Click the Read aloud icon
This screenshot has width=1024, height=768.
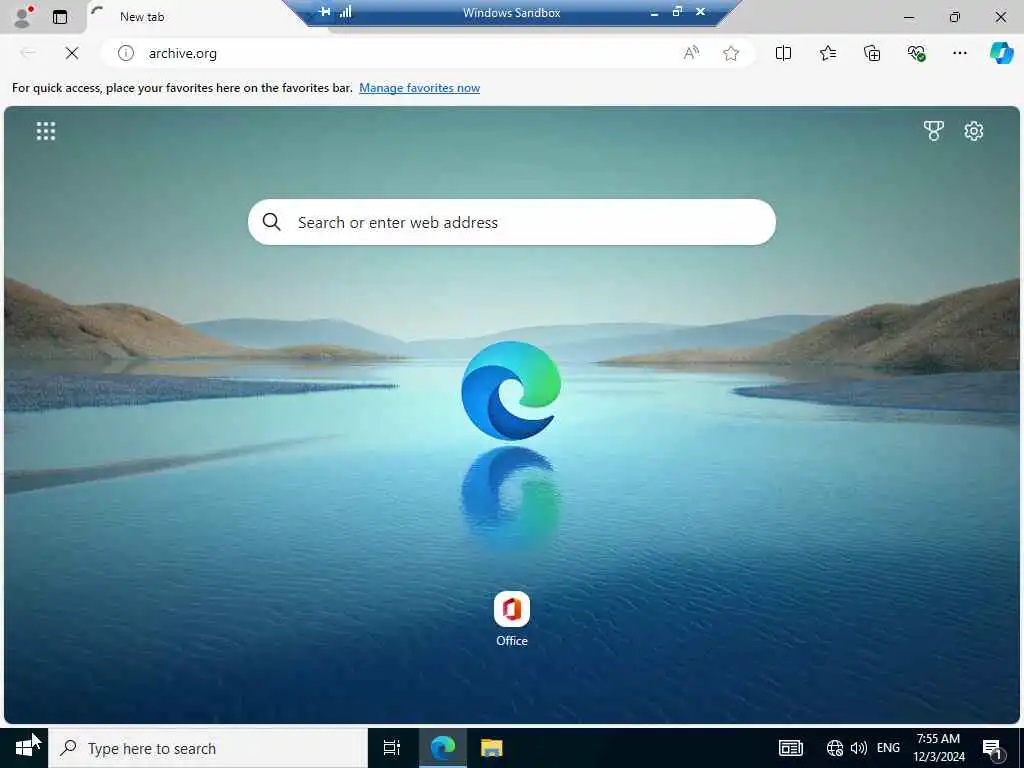[x=691, y=53]
